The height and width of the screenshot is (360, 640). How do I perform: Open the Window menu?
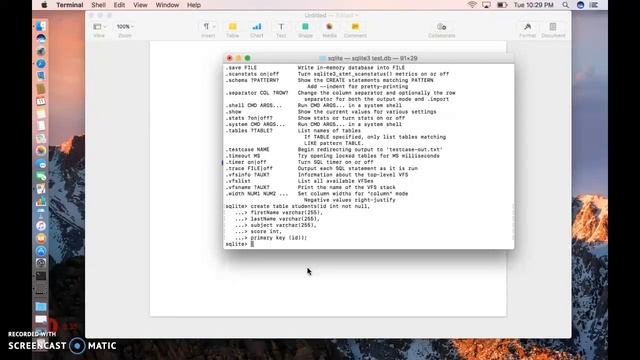click(x=167, y=5)
